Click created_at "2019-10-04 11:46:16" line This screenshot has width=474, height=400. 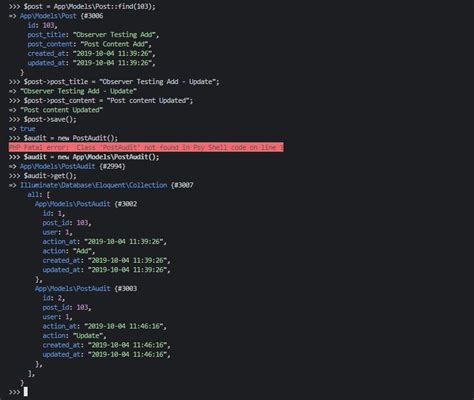pyautogui.click(x=107, y=345)
